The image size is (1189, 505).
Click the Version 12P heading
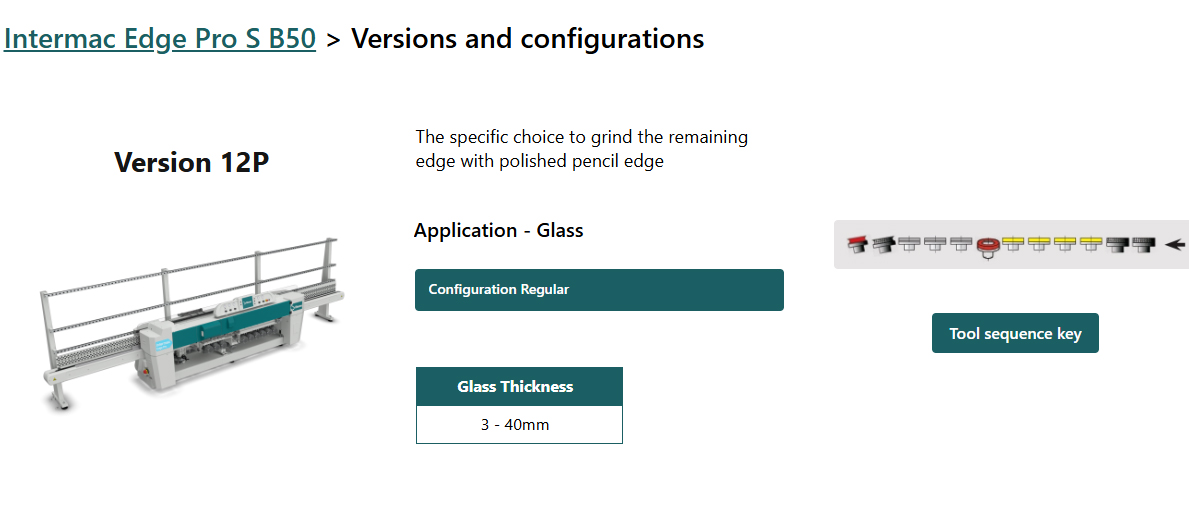[x=192, y=162]
